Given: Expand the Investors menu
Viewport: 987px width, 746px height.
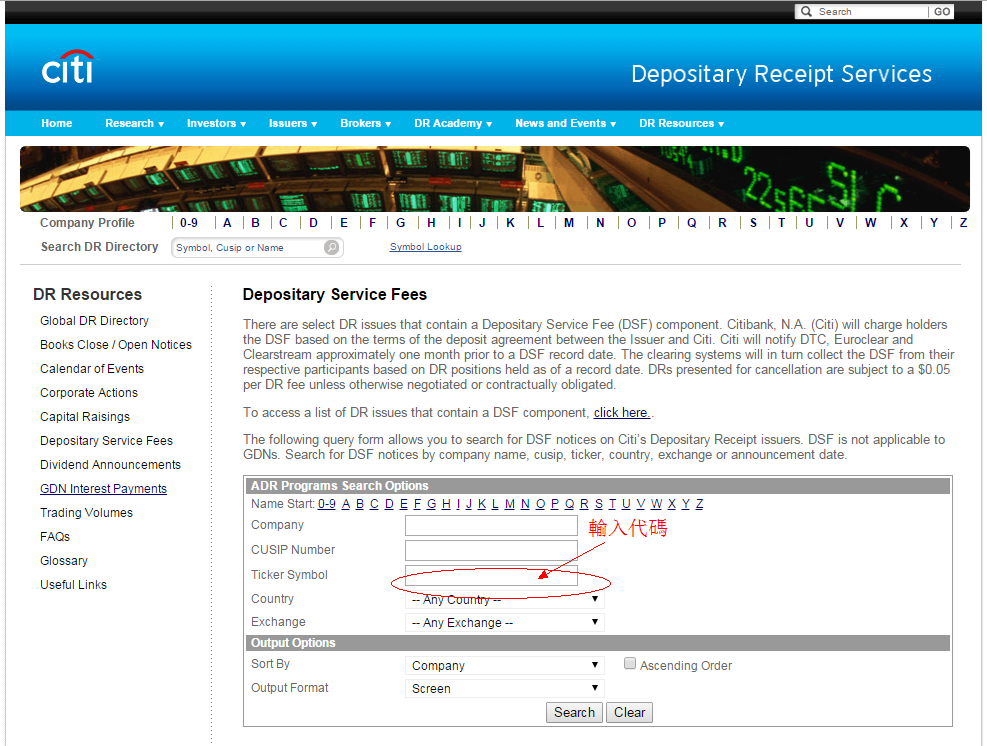Looking at the screenshot, I should [216, 123].
